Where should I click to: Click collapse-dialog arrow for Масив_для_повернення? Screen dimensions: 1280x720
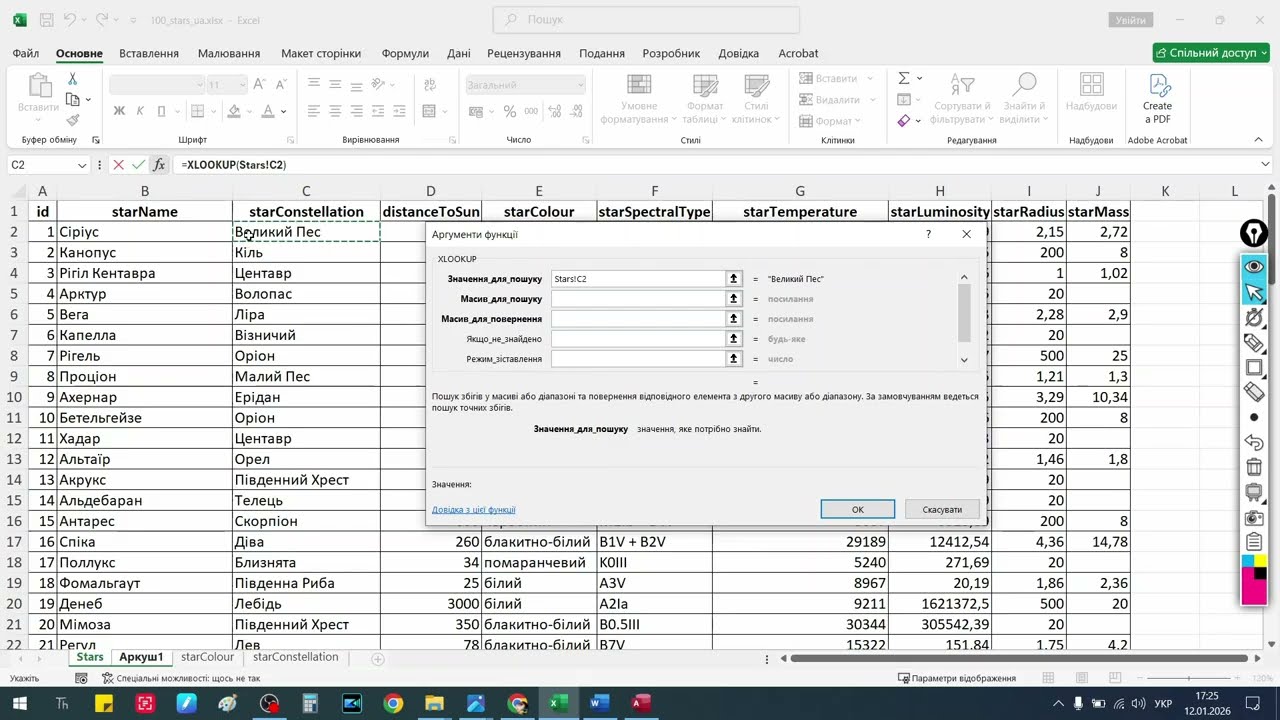[x=734, y=319]
